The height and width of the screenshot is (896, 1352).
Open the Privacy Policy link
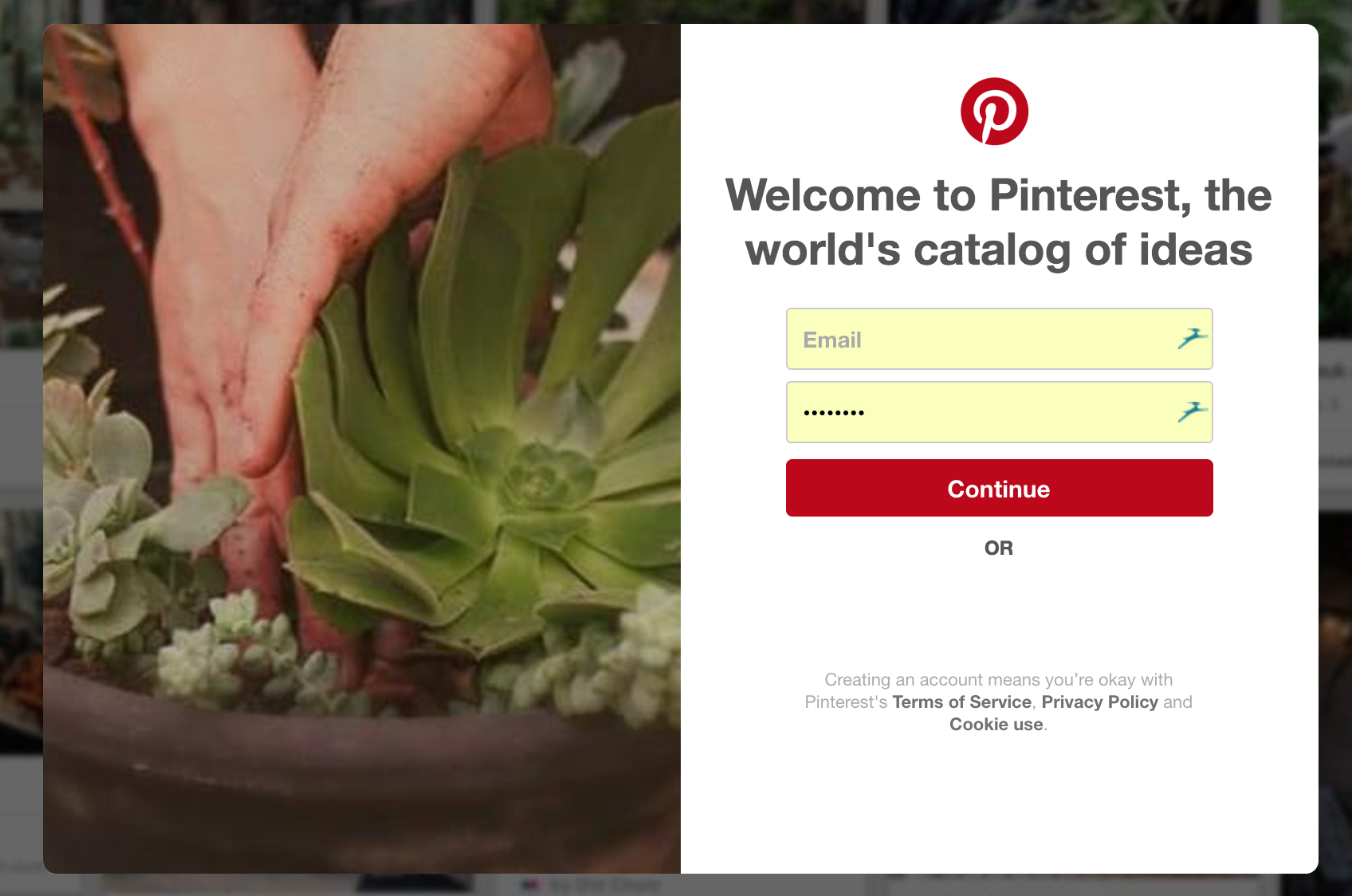pos(1099,702)
